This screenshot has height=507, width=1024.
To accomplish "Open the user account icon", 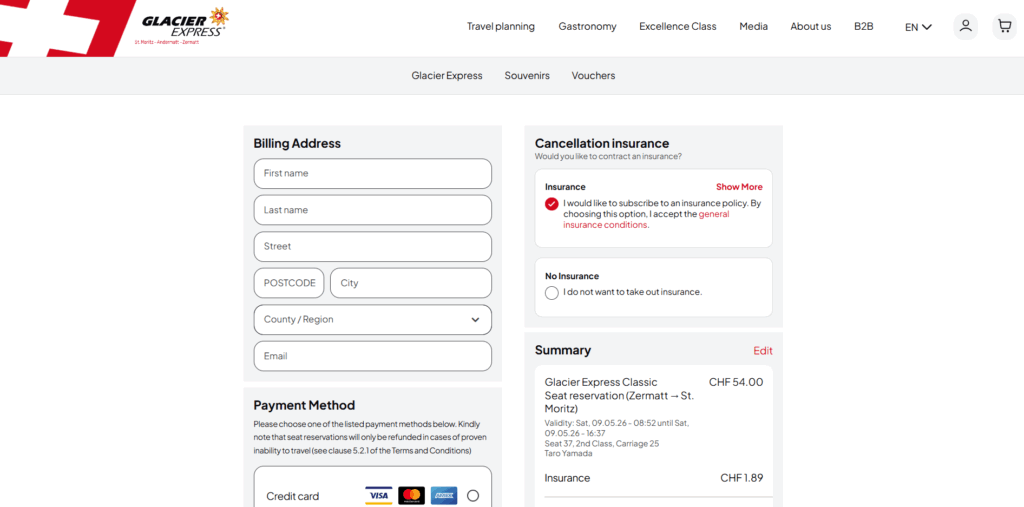I will pos(965,26).
